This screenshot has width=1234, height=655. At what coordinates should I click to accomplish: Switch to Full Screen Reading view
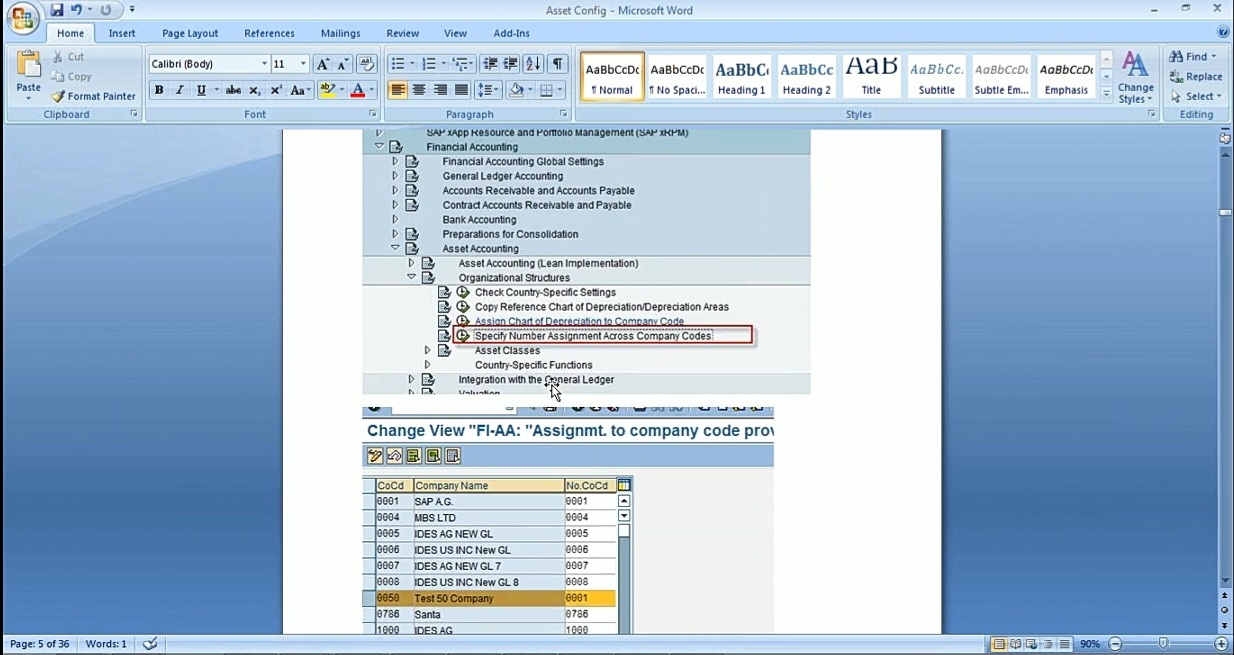(1015, 644)
